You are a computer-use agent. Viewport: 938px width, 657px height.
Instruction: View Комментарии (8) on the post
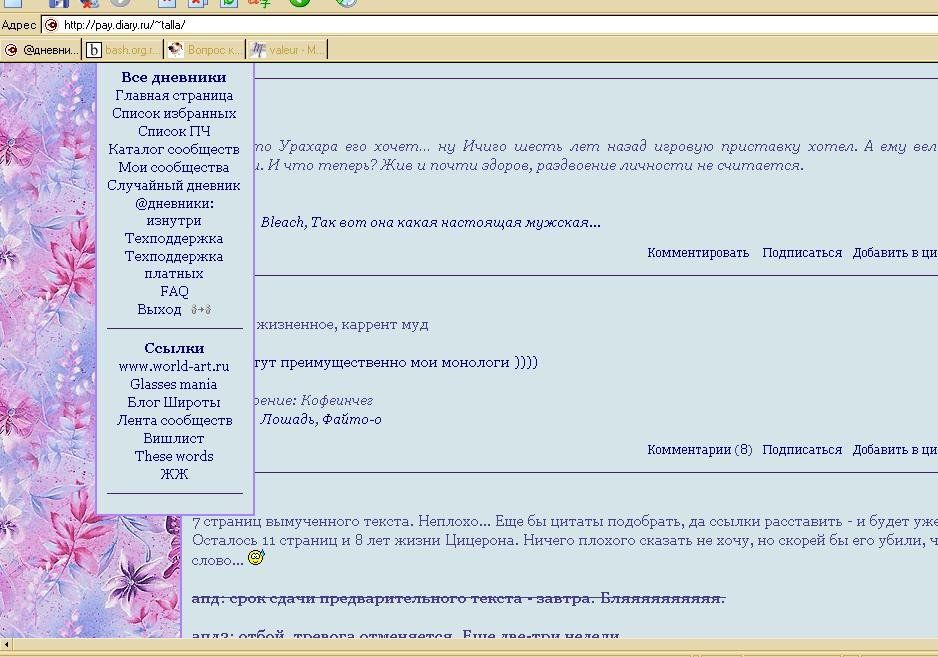(699, 450)
